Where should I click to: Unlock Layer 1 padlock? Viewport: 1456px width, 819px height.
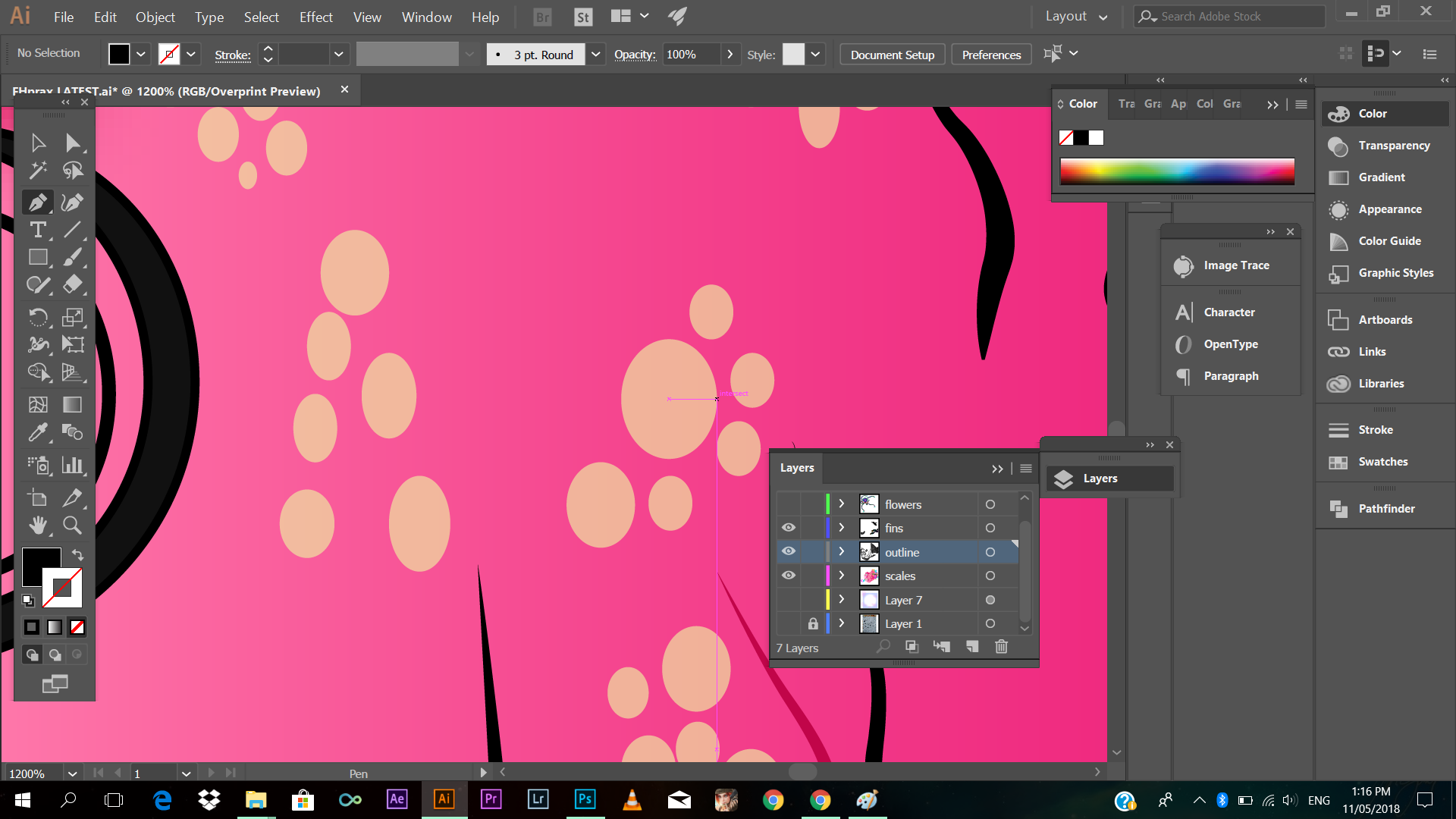(x=813, y=623)
